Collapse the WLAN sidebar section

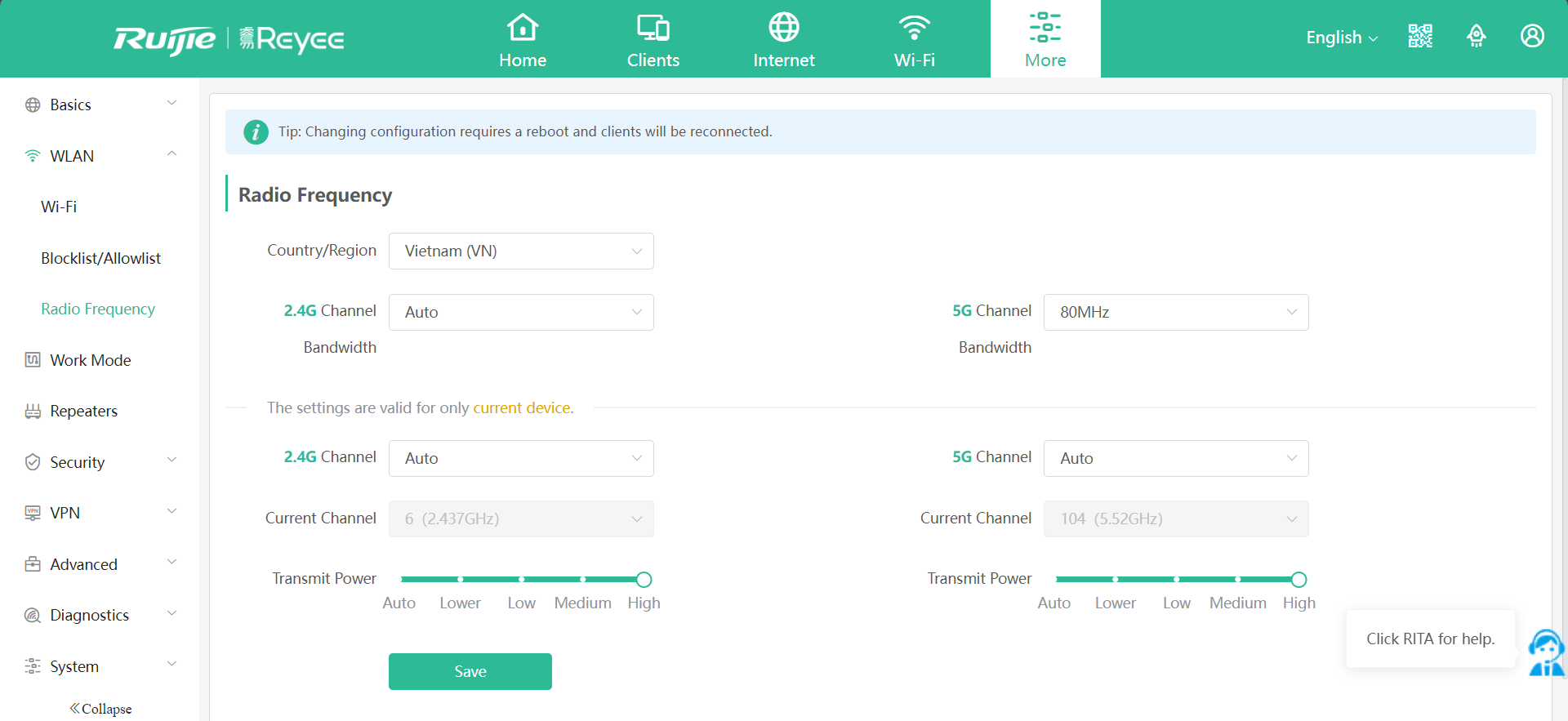pos(100,156)
